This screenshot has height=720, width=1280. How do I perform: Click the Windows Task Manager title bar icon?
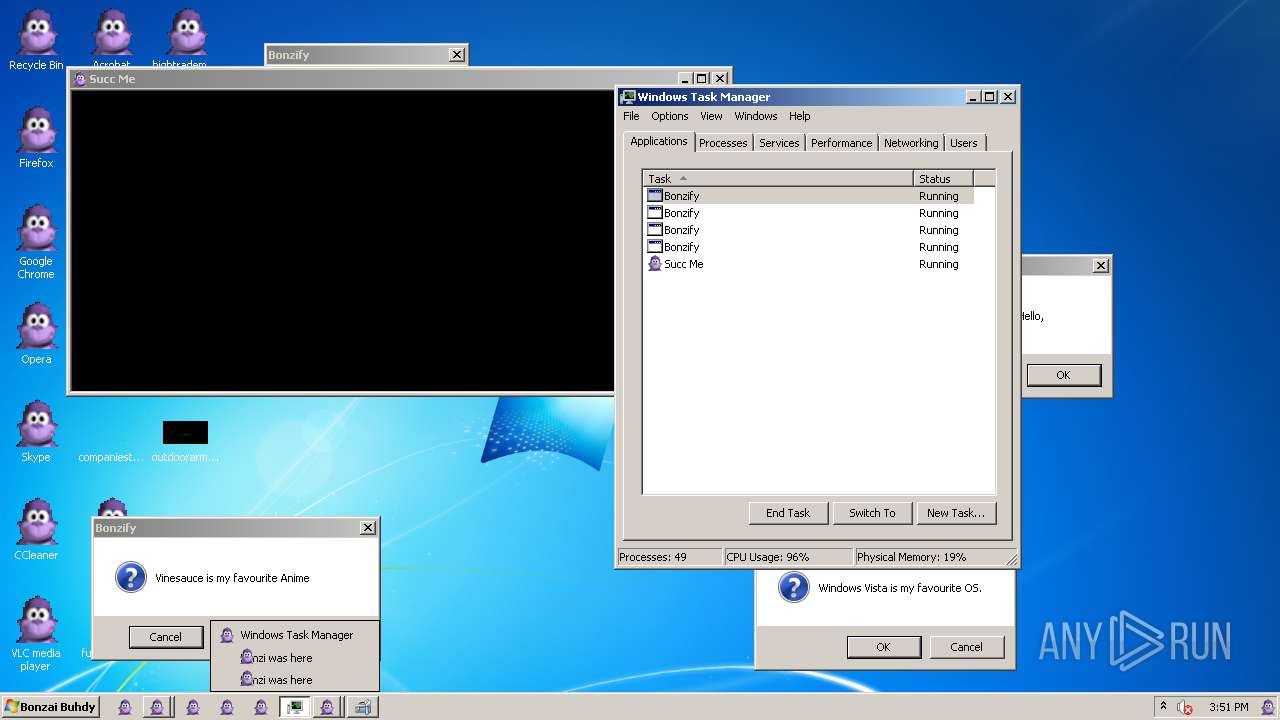pos(628,97)
